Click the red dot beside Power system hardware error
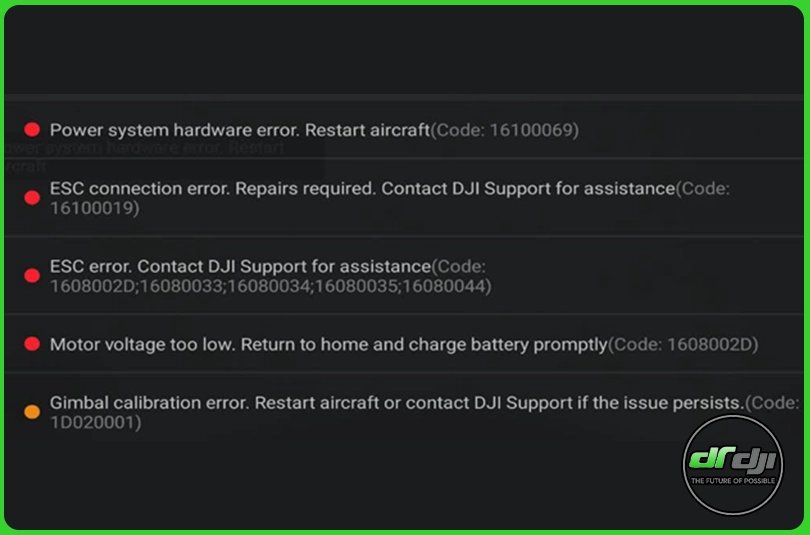 pos(32,130)
